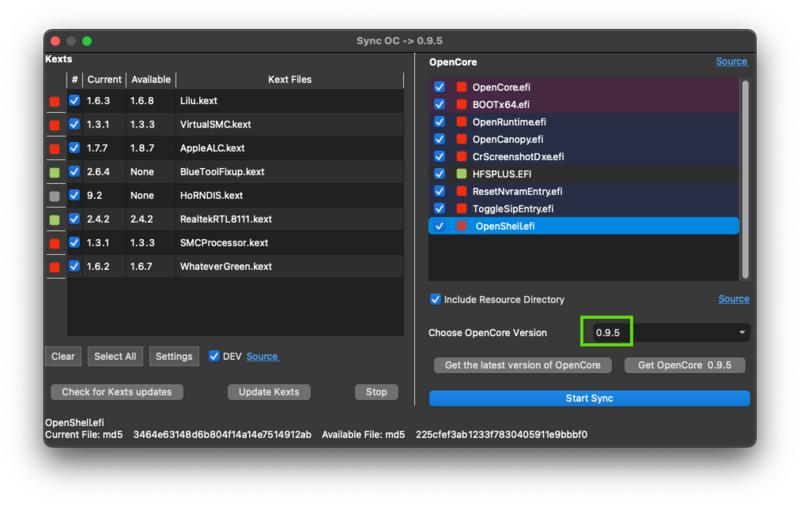Click the Select All button
This screenshot has height=505, width=800.
(115, 356)
